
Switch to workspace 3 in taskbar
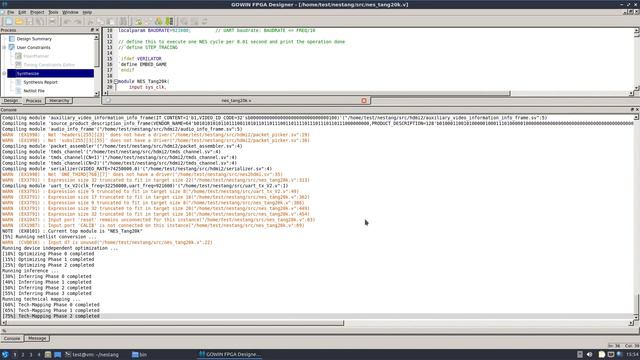click(31, 355)
